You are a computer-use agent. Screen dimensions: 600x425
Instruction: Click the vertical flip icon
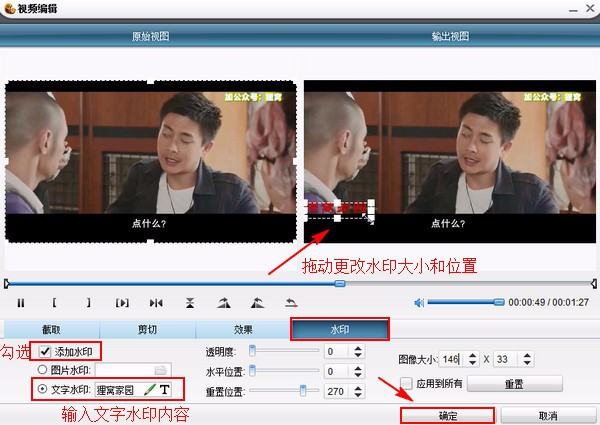(190, 303)
